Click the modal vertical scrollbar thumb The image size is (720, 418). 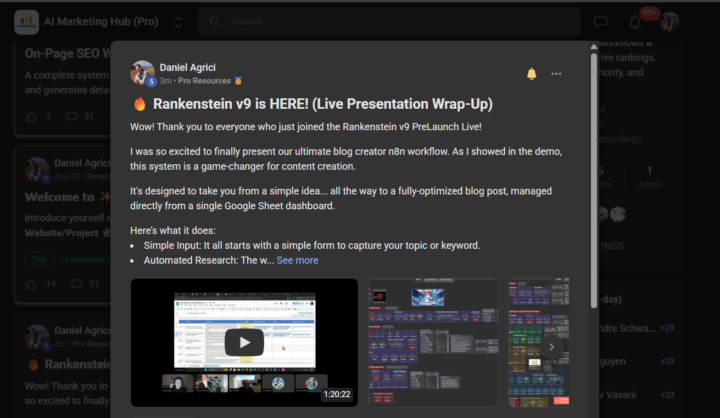tap(594, 181)
